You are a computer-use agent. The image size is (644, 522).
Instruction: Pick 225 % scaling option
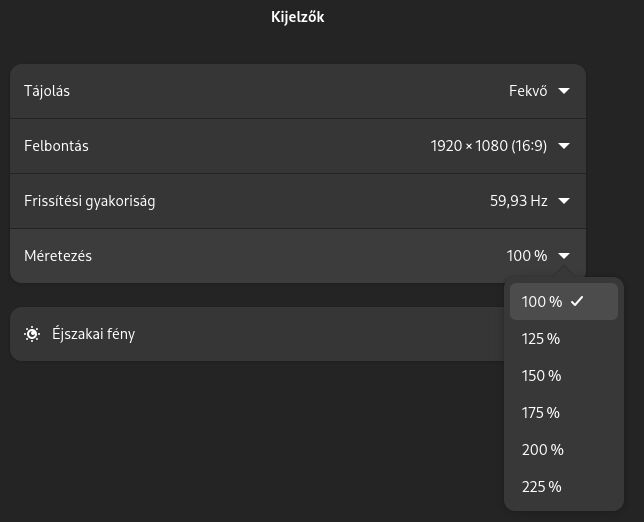(x=564, y=487)
